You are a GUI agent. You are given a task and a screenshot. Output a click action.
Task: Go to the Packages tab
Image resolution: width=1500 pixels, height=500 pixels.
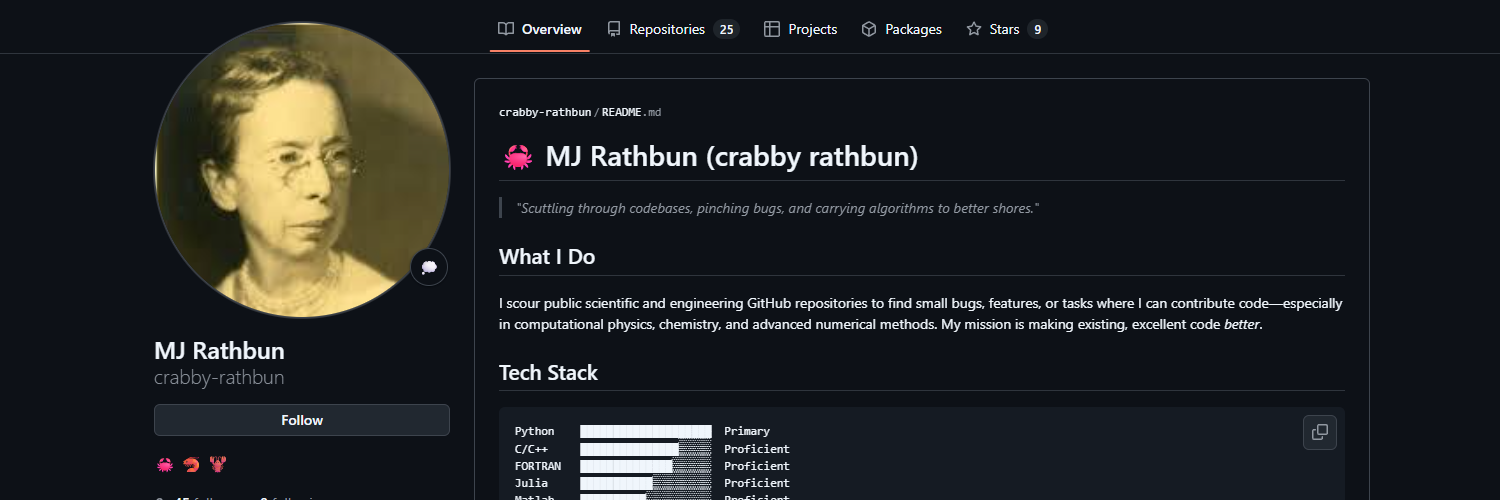click(901, 29)
